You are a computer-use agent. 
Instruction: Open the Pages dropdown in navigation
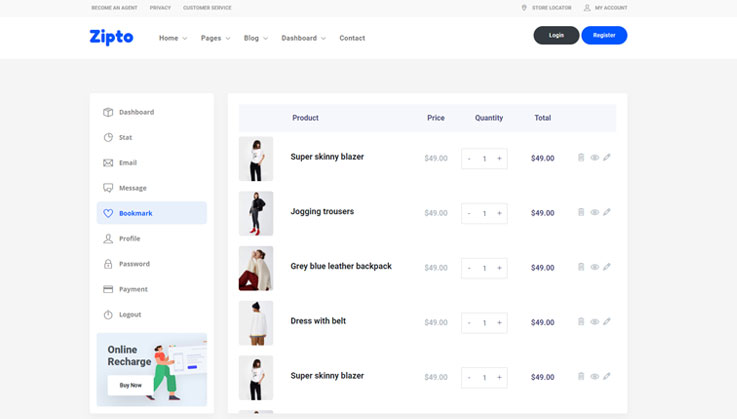(215, 38)
